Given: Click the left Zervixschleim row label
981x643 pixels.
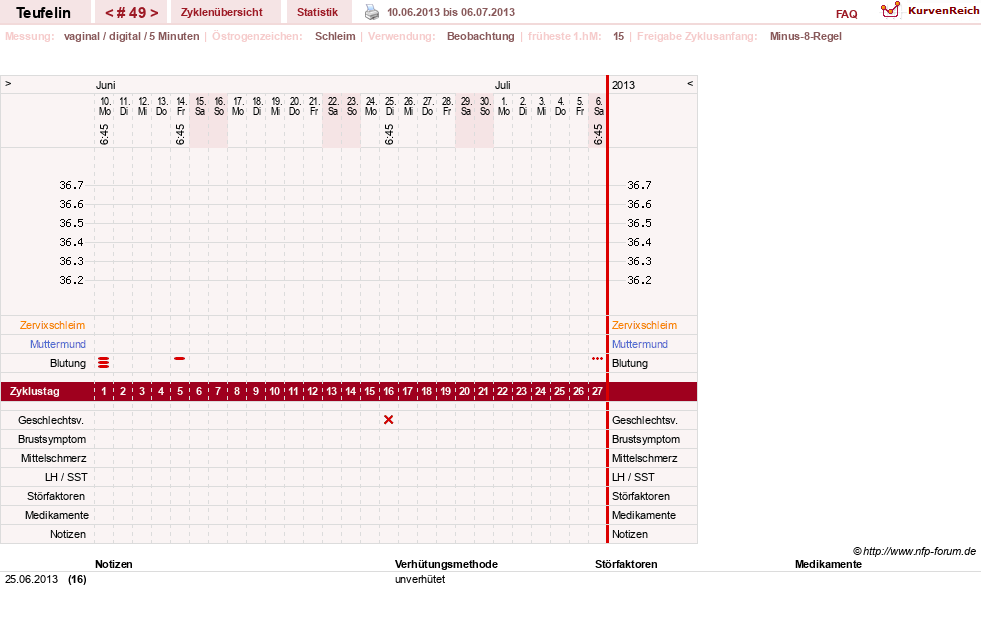Looking at the screenshot, I should pyautogui.click(x=53, y=325).
